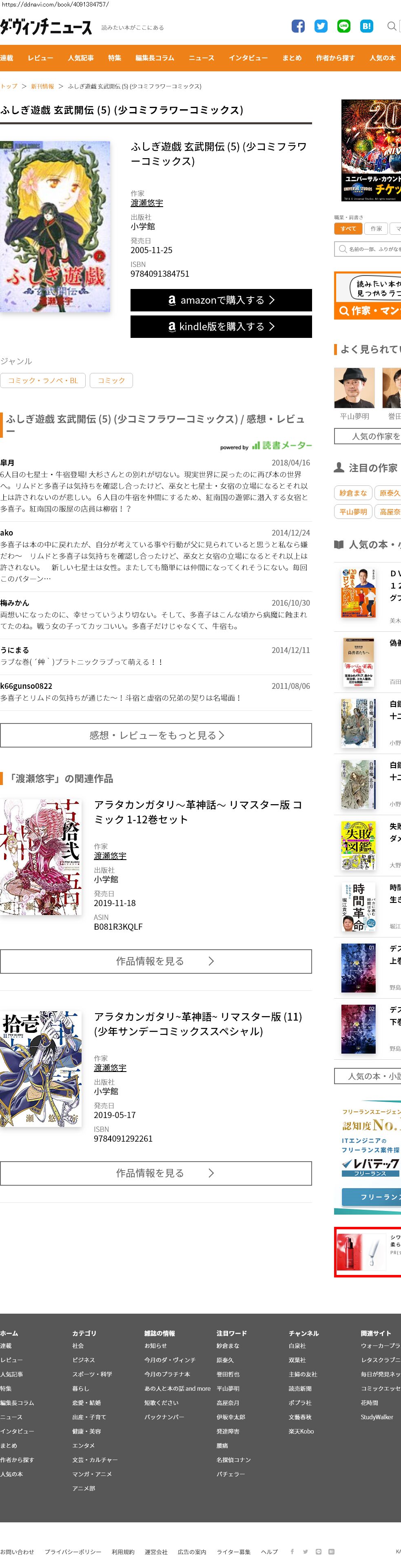Open author link 渡瀬悠宇 under main book
The height and width of the screenshot is (1568, 401).
click(x=147, y=203)
